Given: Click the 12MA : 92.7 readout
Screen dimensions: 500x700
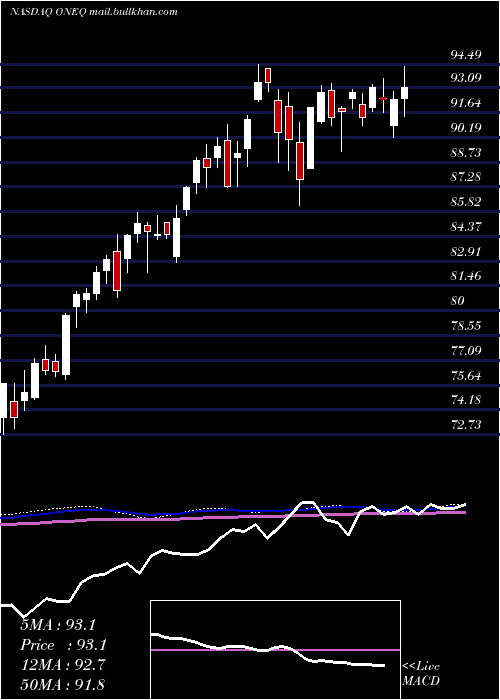Looking at the screenshot, I should click(x=63, y=665).
